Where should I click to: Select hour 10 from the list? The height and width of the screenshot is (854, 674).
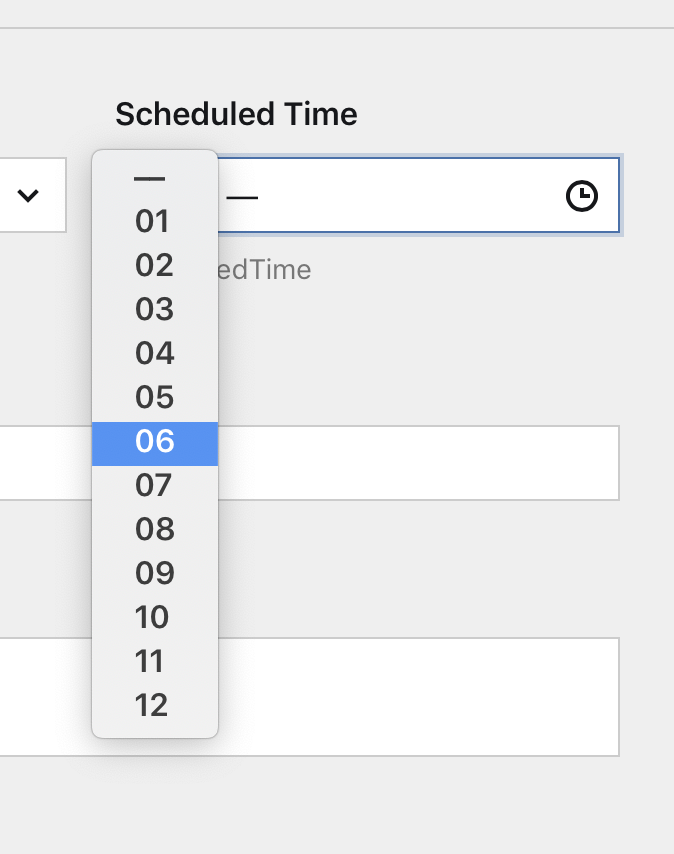(155, 618)
